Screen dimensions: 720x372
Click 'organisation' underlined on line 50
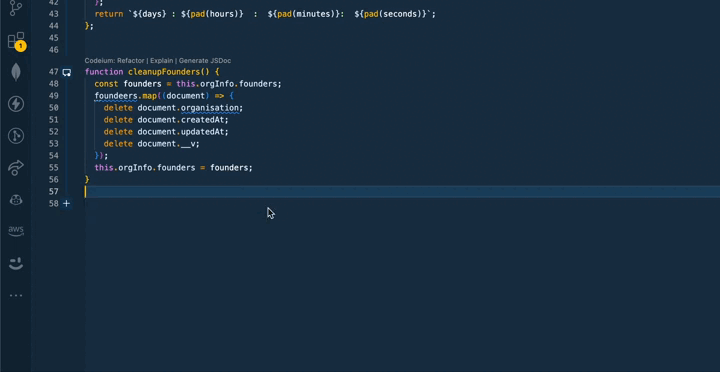(x=210, y=108)
